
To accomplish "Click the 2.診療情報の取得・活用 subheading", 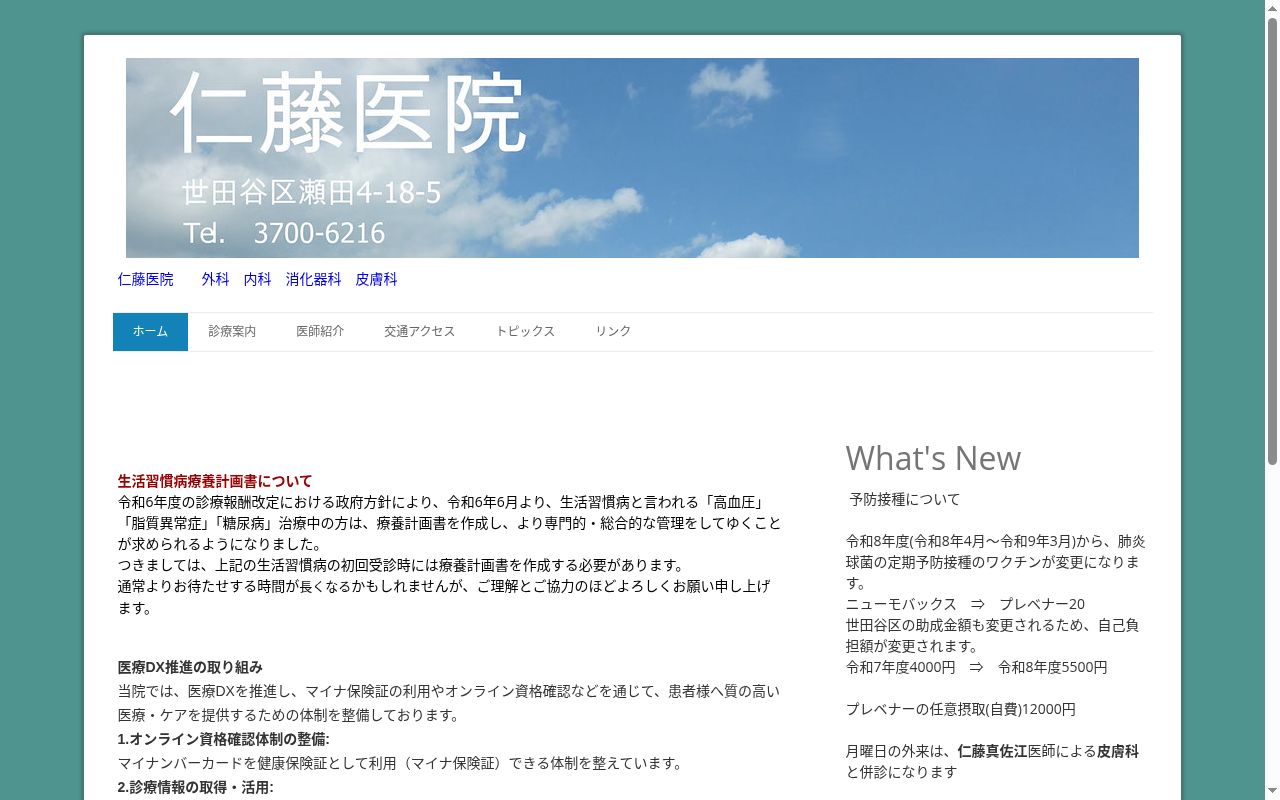I will coord(195,787).
